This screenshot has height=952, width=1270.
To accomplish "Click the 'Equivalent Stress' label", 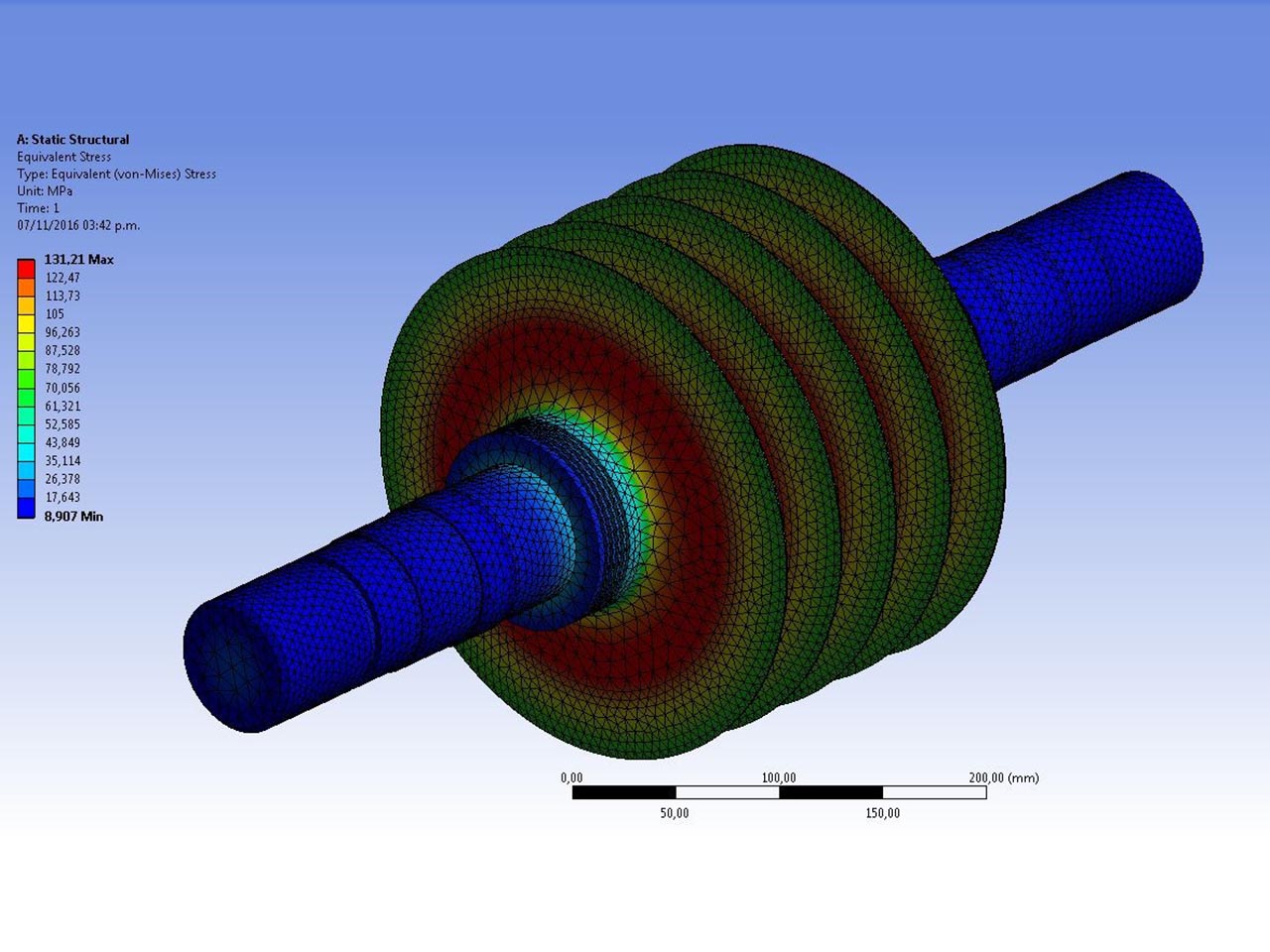I will (63, 157).
